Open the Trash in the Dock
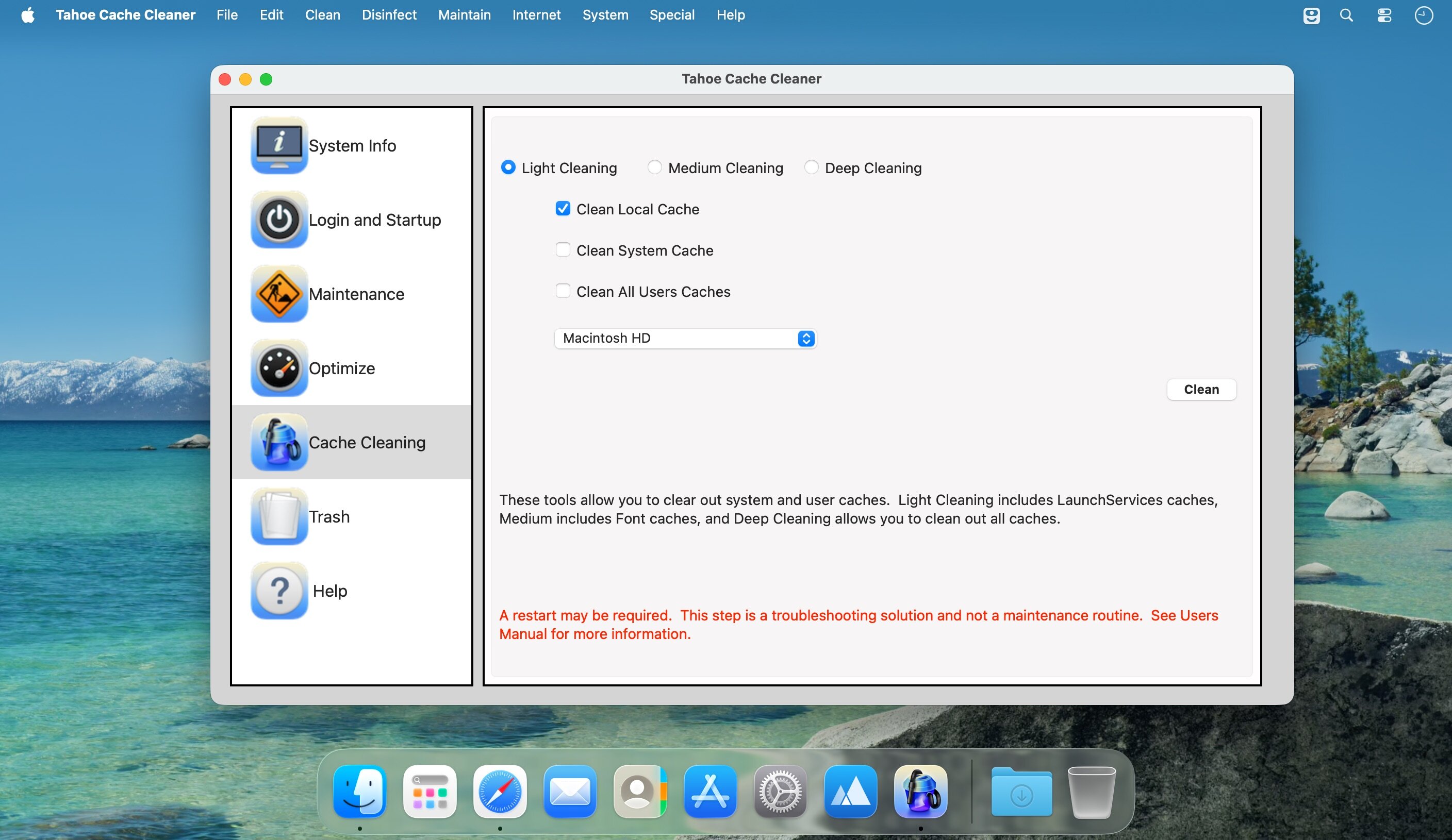 [x=1092, y=792]
